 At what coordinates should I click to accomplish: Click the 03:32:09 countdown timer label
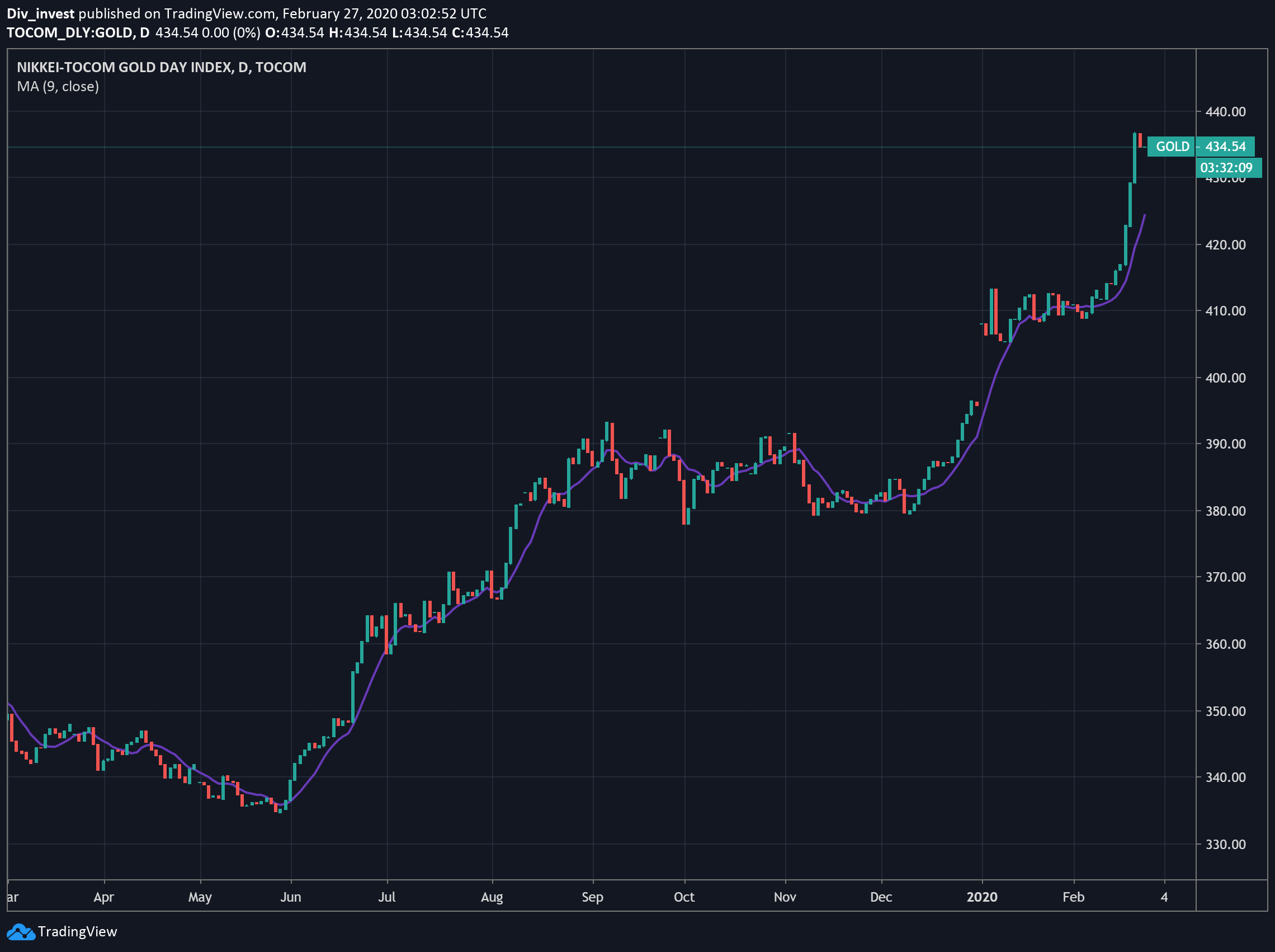click(1230, 168)
